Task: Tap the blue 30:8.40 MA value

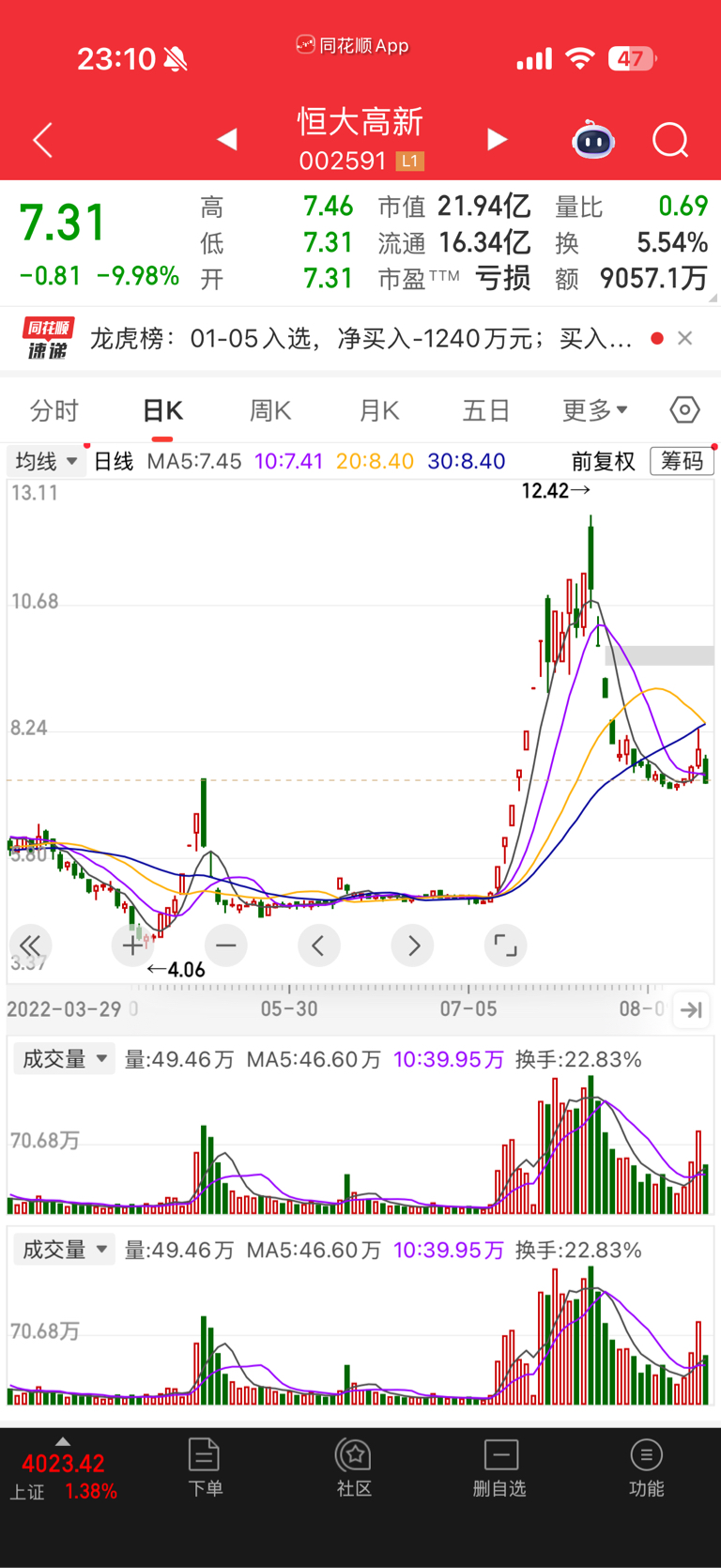Action: tap(467, 461)
